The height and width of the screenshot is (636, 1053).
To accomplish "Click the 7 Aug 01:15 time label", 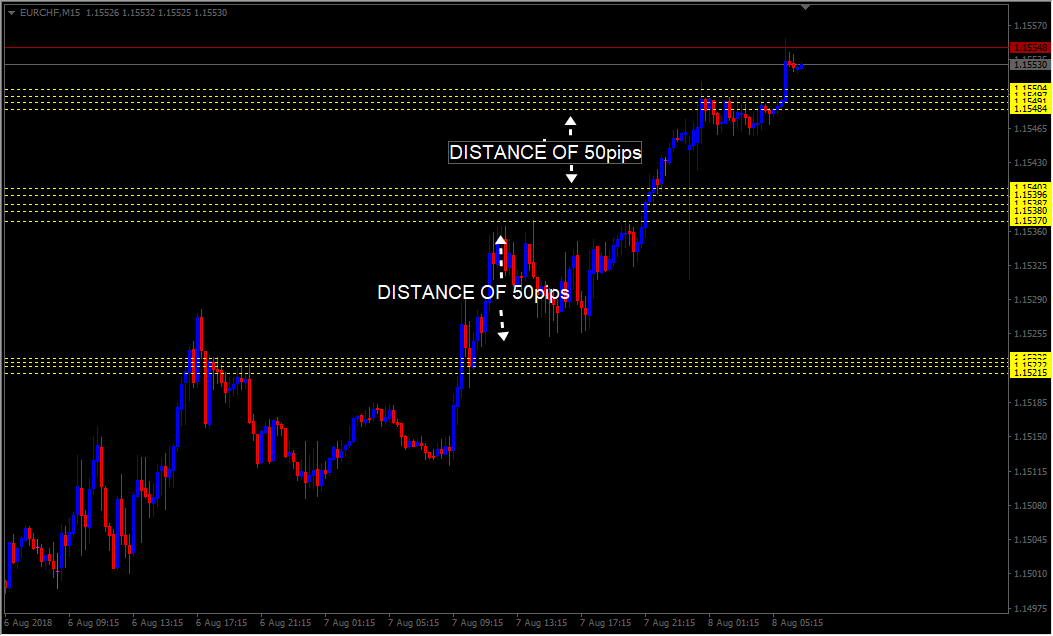I will (x=349, y=623).
